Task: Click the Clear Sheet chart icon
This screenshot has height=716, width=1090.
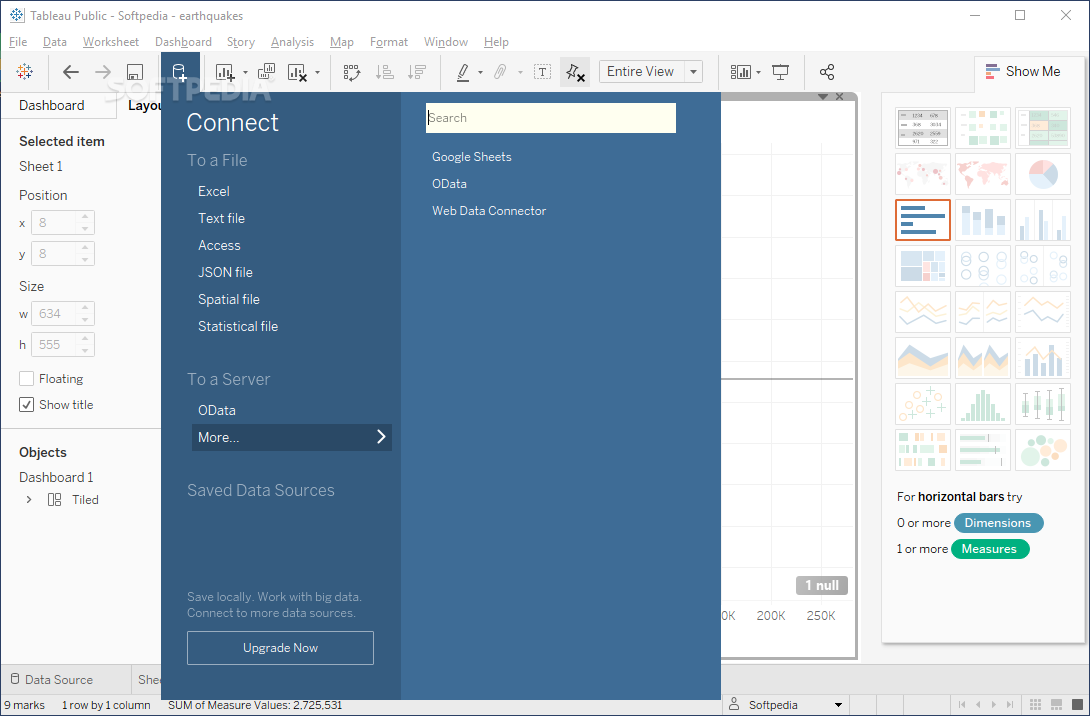Action: 298,72
